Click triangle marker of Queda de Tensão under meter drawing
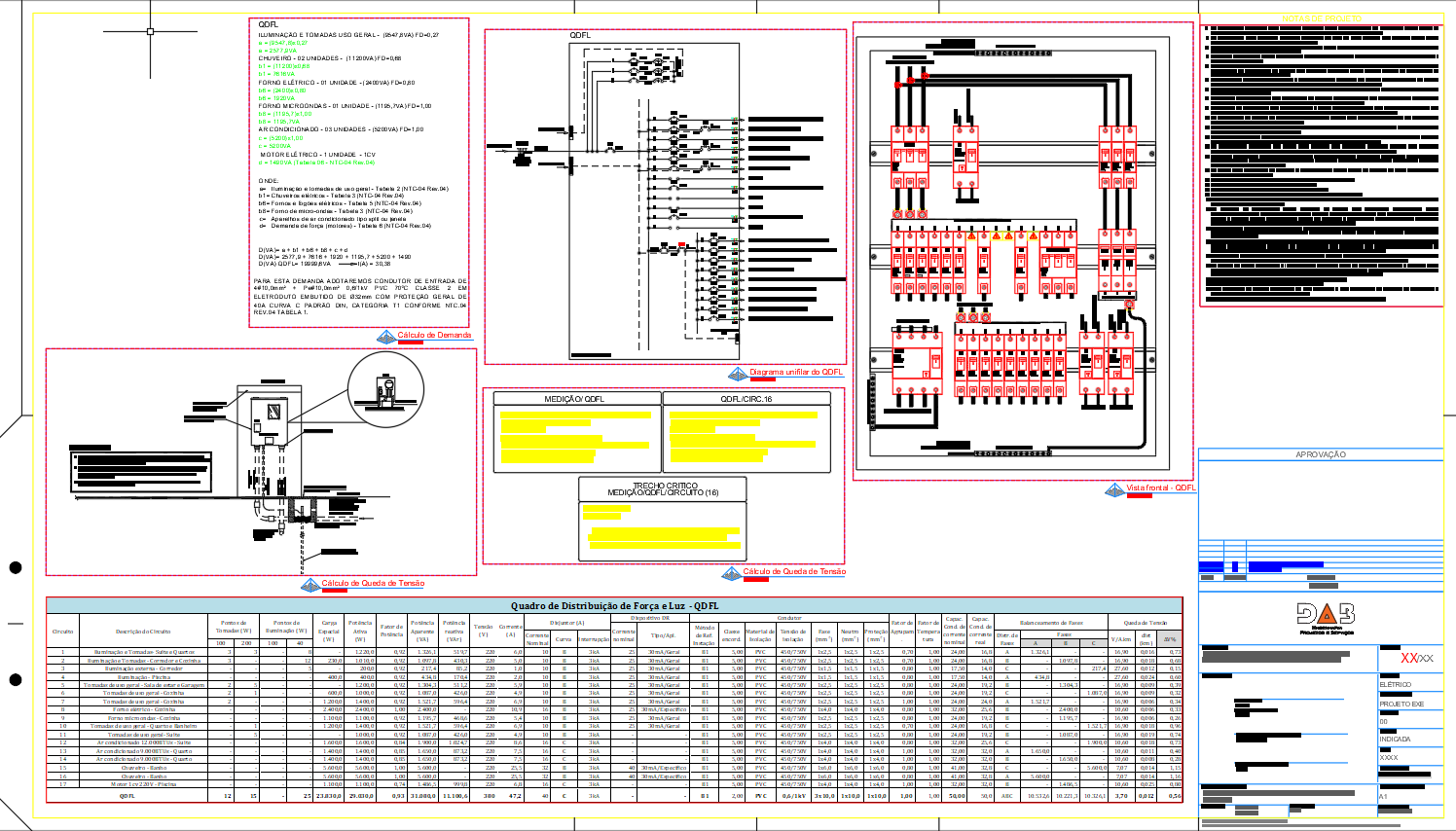This screenshot has height=831, width=1456. (x=309, y=586)
